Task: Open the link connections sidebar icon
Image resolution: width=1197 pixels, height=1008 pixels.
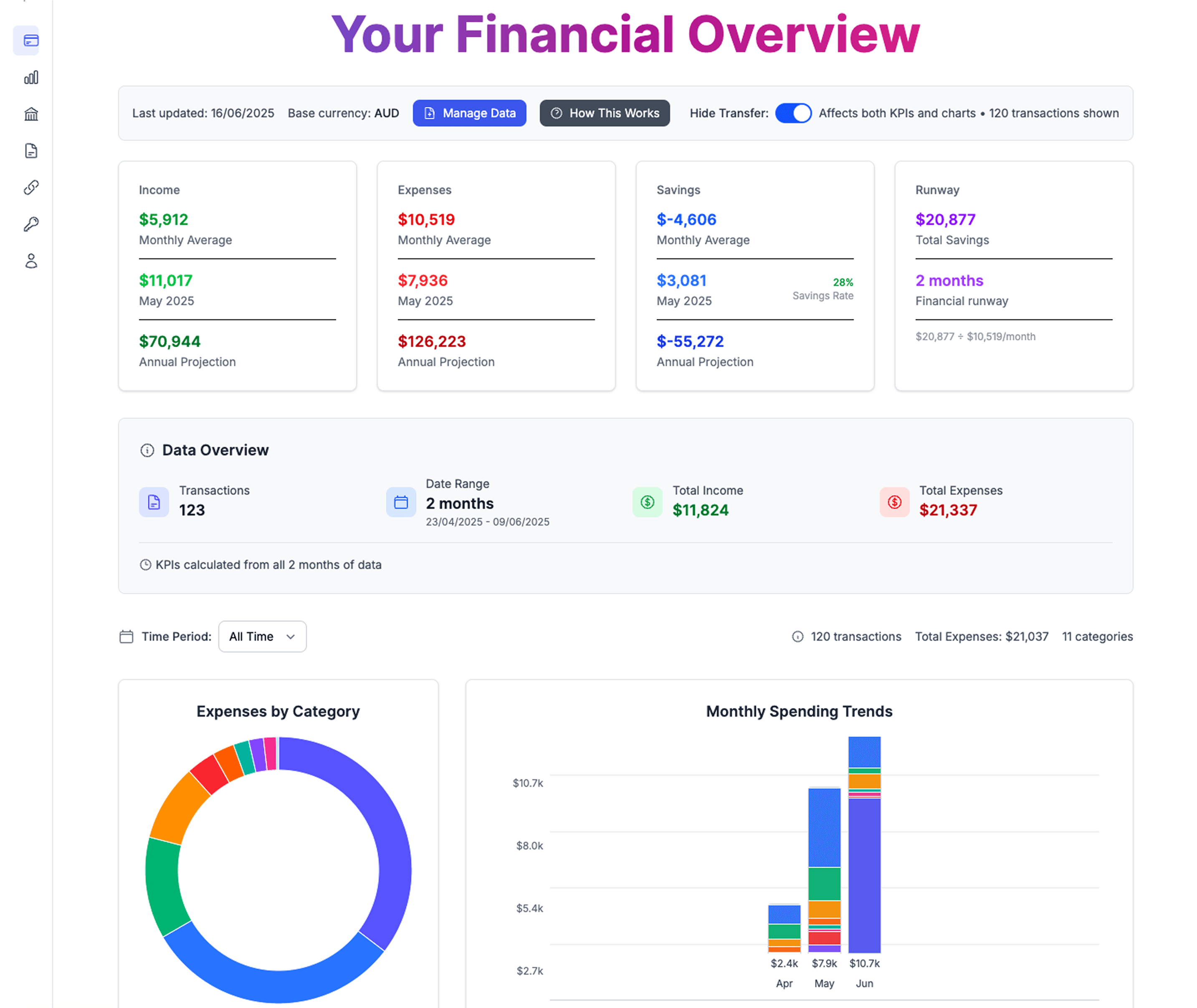Action: (x=31, y=187)
